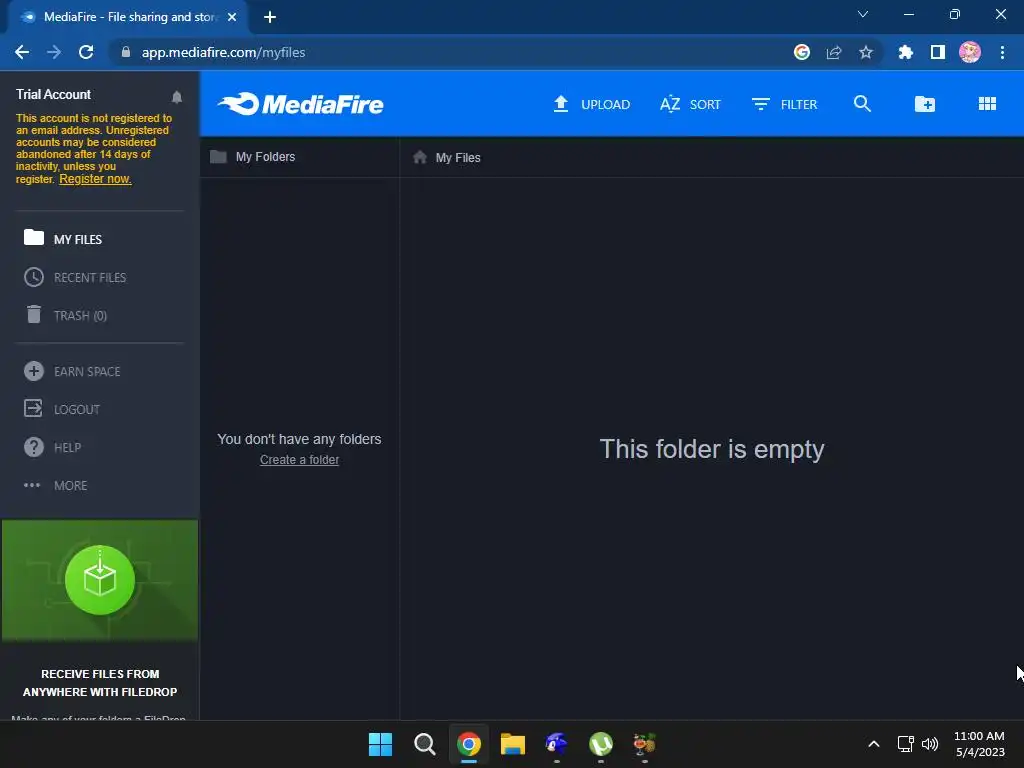Click the share page icon
This screenshot has height=768, width=1024.
834,52
